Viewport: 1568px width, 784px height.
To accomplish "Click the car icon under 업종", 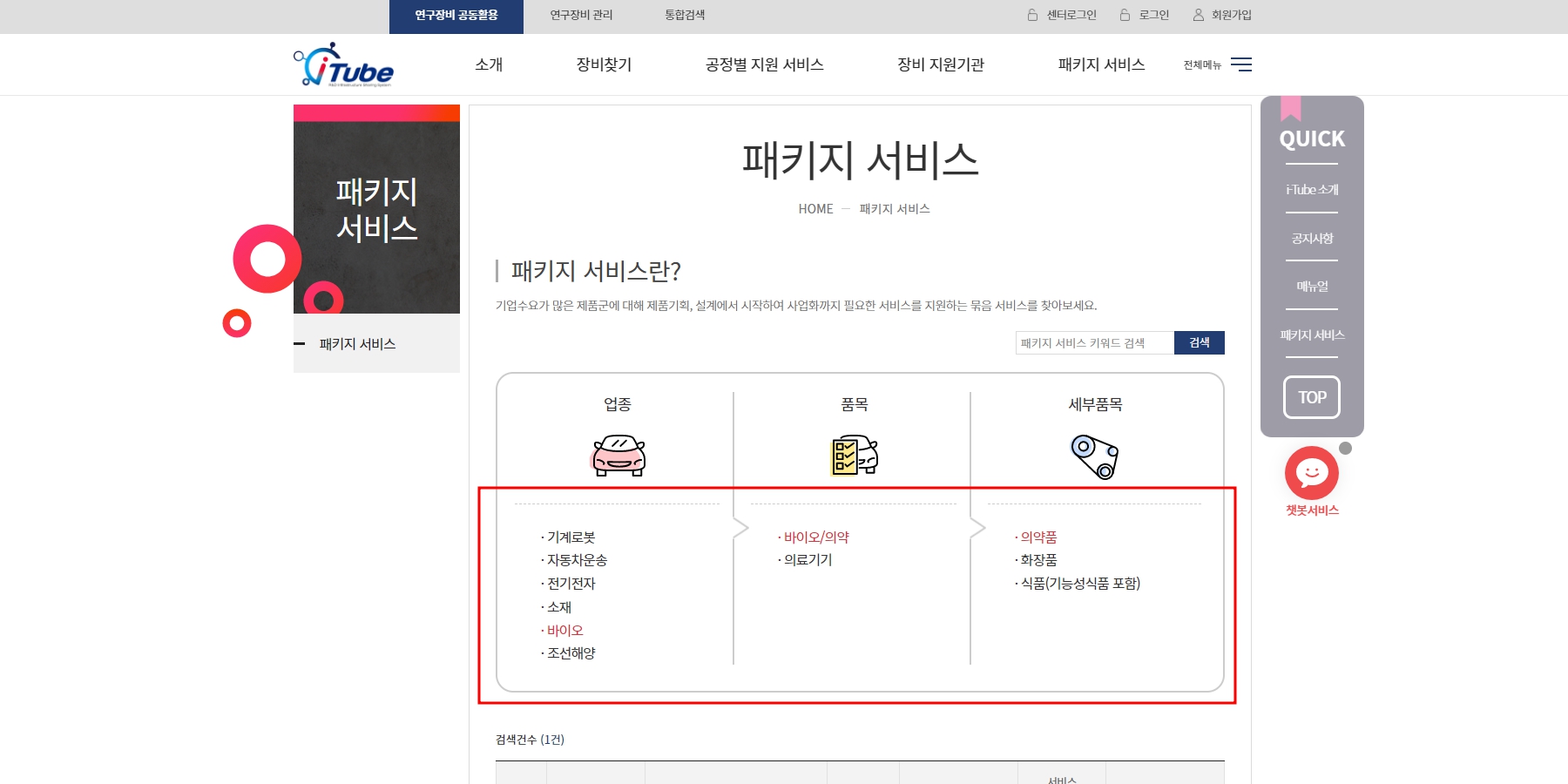I will [618, 455].
